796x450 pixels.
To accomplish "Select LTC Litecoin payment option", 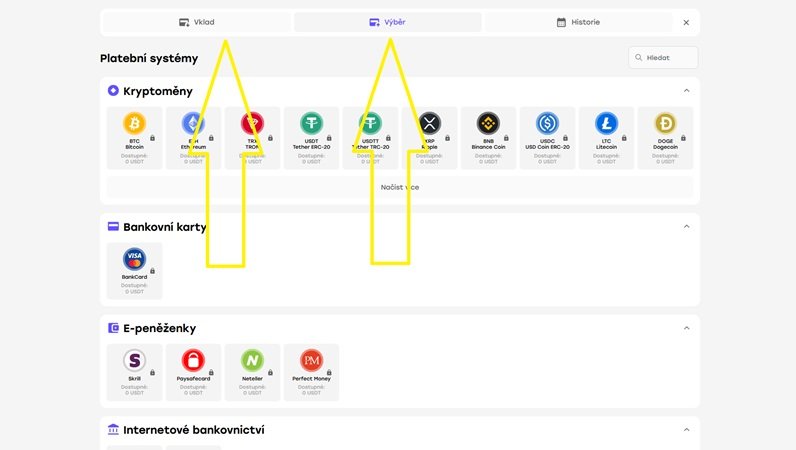I will 606,138.
